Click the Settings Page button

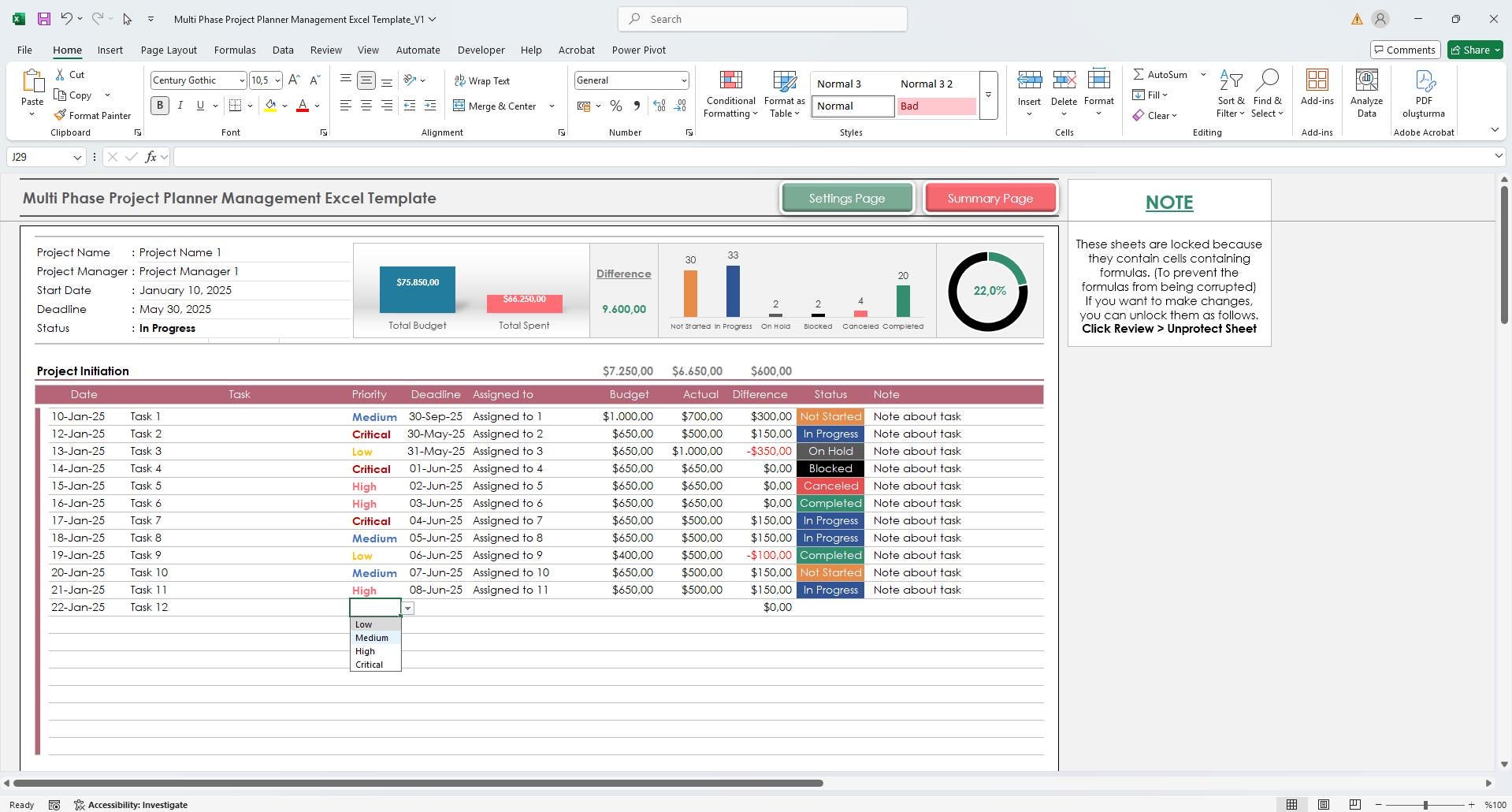847,198
